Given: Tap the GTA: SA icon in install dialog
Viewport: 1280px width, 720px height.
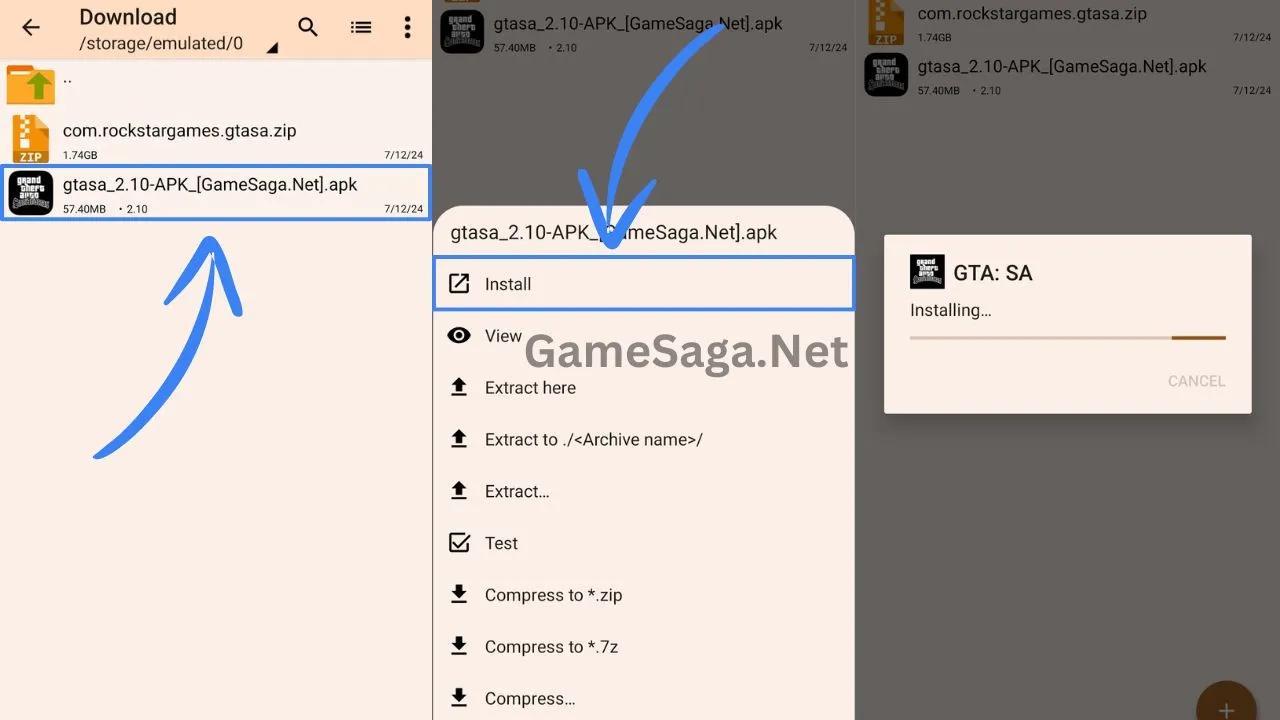Looking at the screenshot, I should pos(927,272).
